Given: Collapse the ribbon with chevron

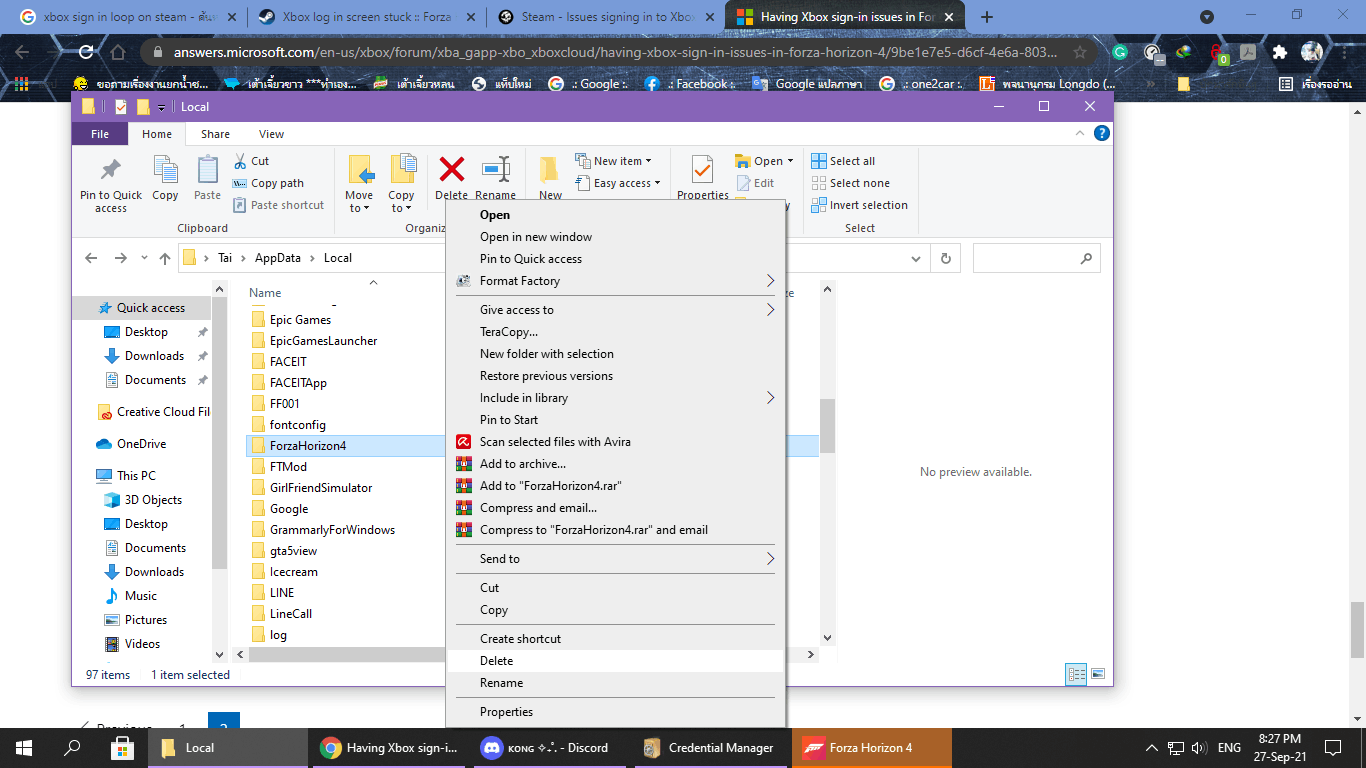Looking at the screenshot, I should point(1080,133).
